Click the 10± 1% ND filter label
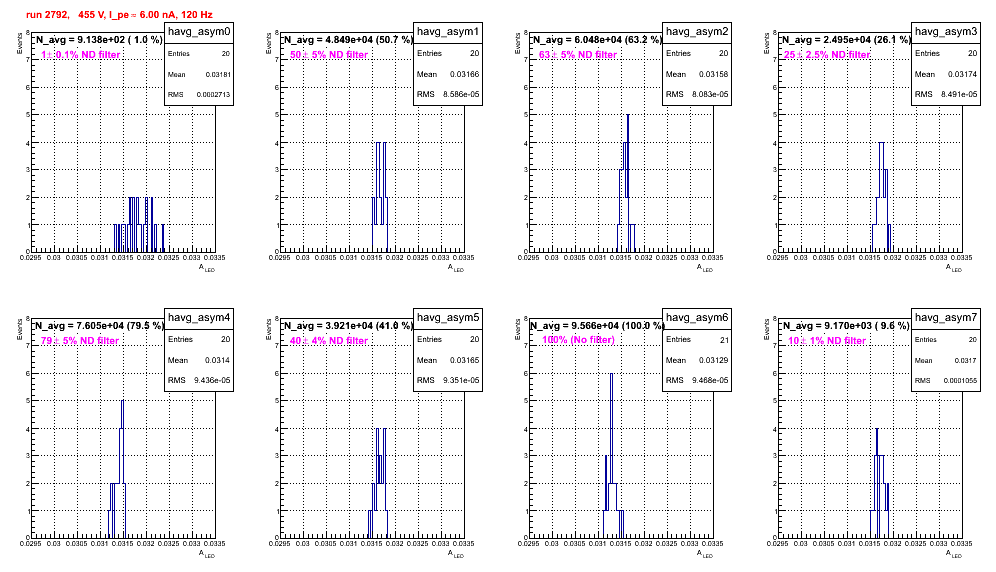 pyautogui.click(x=827, y=341)
